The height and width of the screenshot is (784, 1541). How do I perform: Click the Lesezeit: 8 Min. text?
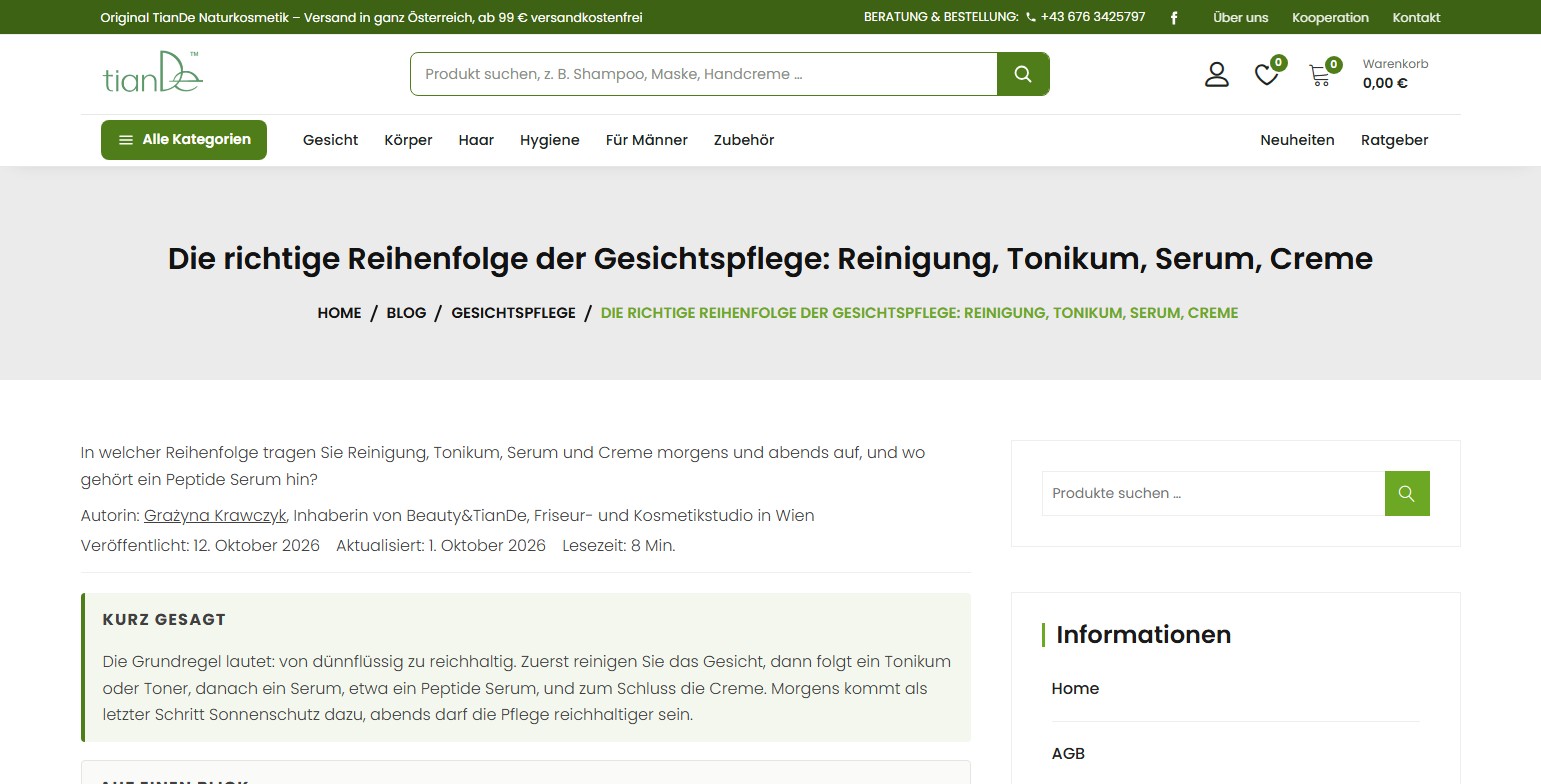[618, 546]
